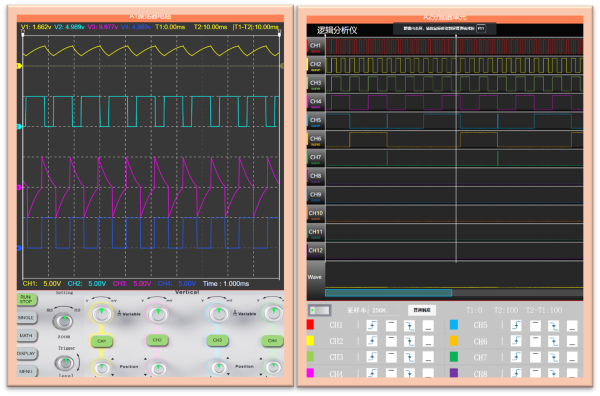Viewport: 600px width, 396px height.
Task: Toggle the logic analyzer power switch
Action: (320, 310)
